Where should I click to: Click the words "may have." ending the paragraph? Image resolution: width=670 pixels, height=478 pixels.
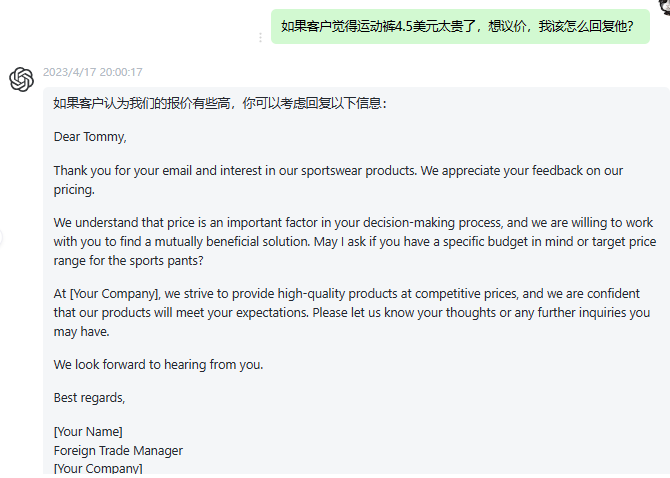click(81, 331)
